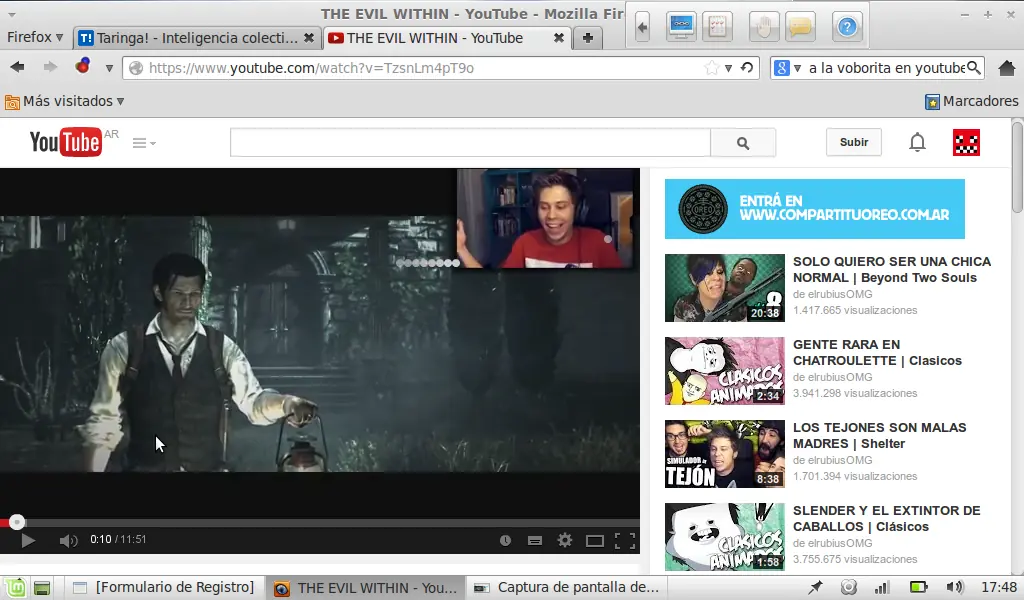Screen dimensions: 1024x600
Task: Open history dropdown beside the add-on icon
Action: click(x=109, y=68)
